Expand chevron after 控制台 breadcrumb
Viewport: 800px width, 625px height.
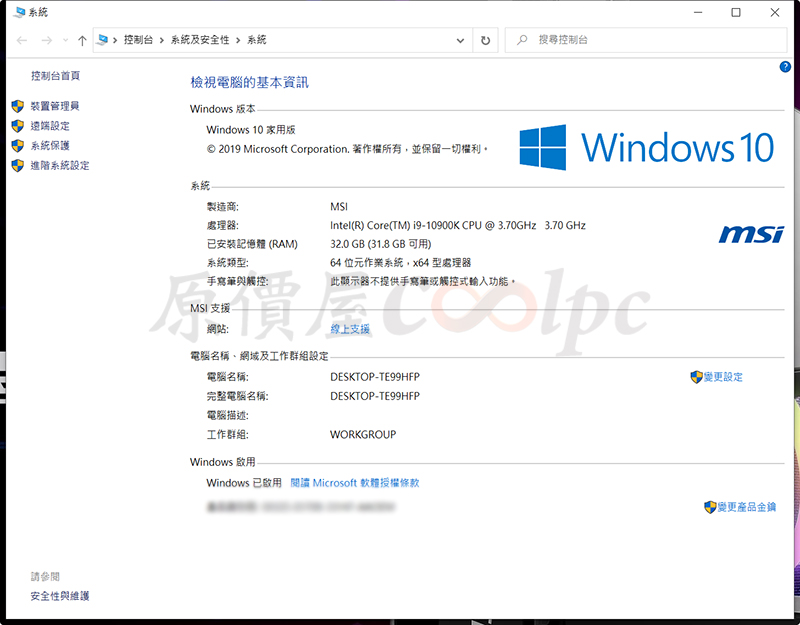[162, 40]
